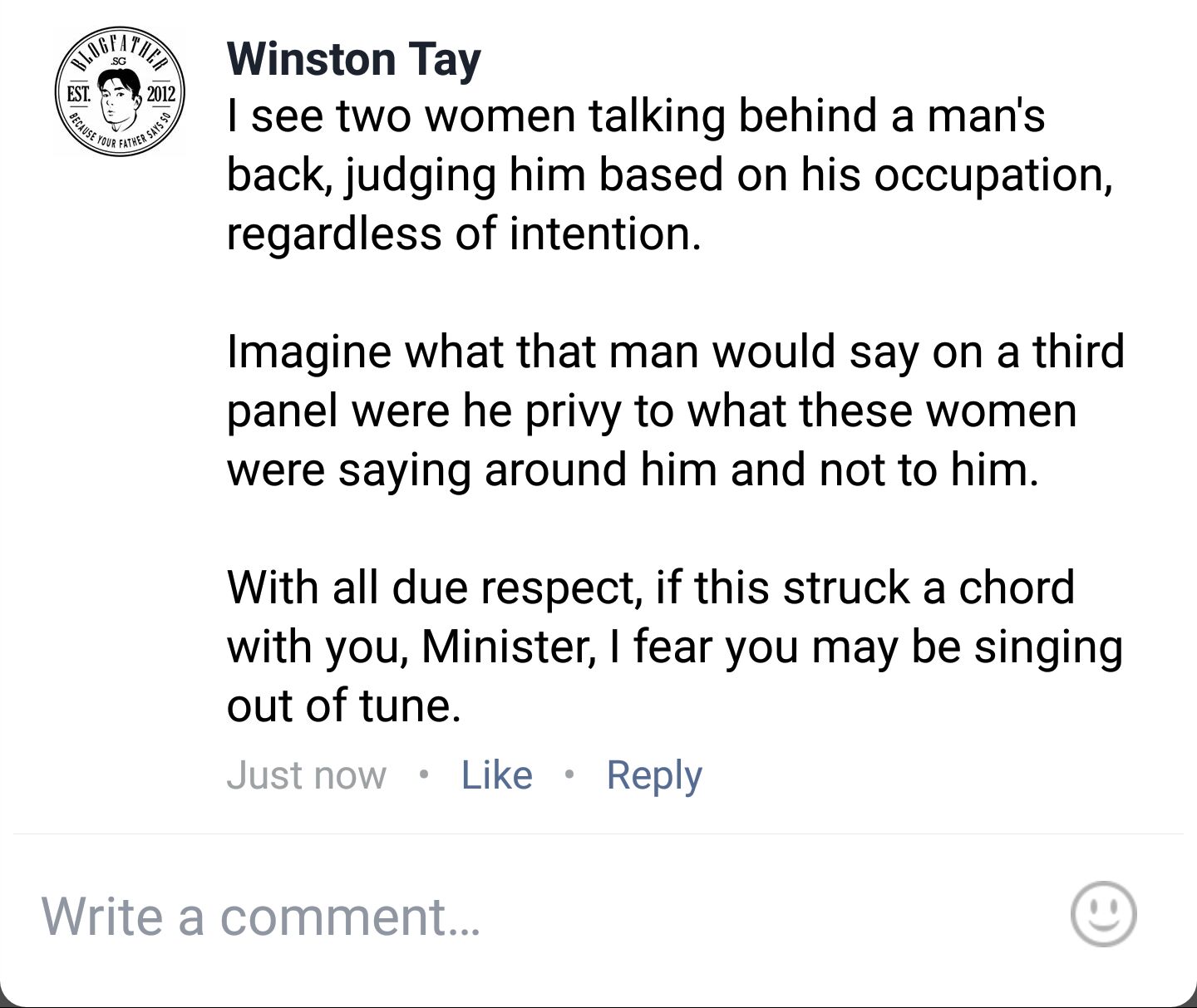Image resolution: width=1197 pixels, height=1008 pixels.
Task: Click the word "occupation" in the comment
Action: [x=992, y=176]
